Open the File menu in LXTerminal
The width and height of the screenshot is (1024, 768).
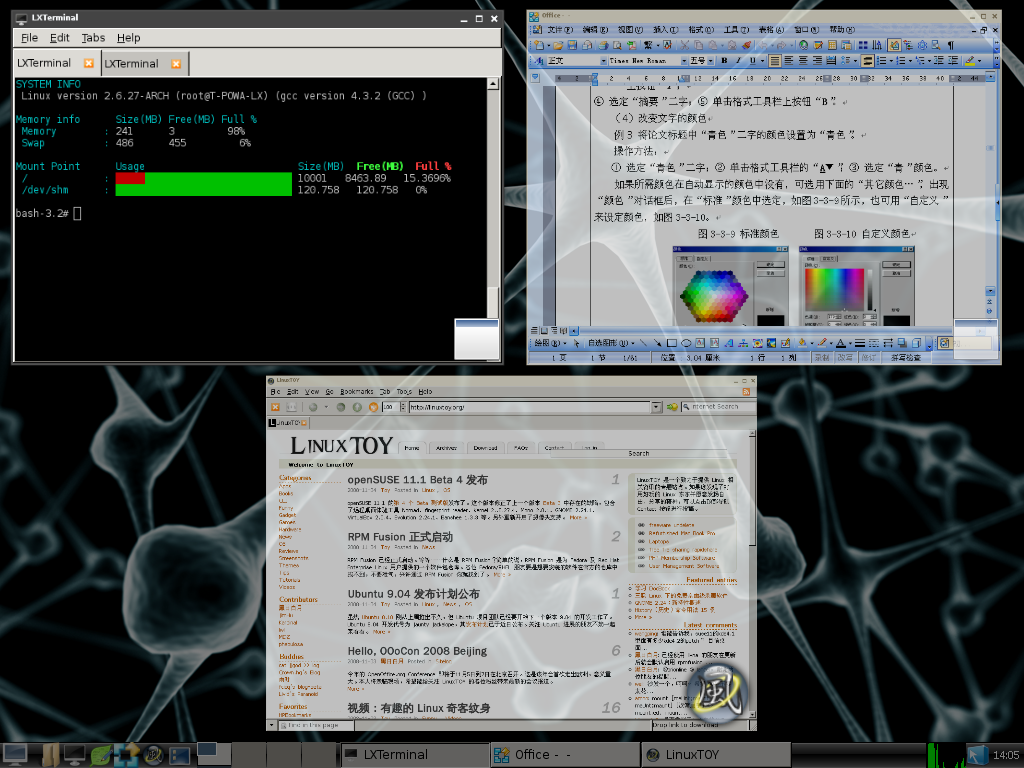[x=29, y=38]
